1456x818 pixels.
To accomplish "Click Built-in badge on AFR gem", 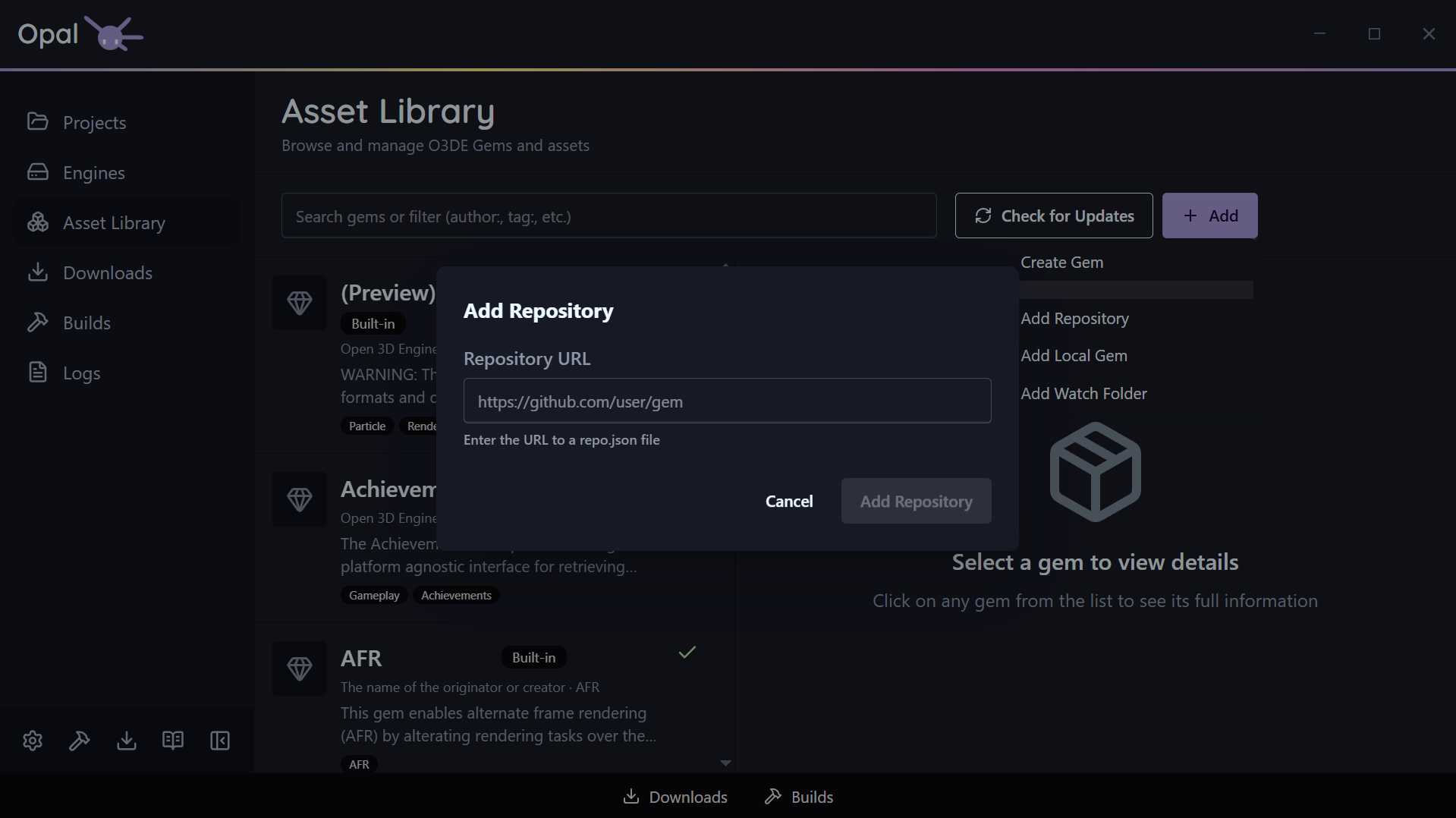I will (533, 658).
